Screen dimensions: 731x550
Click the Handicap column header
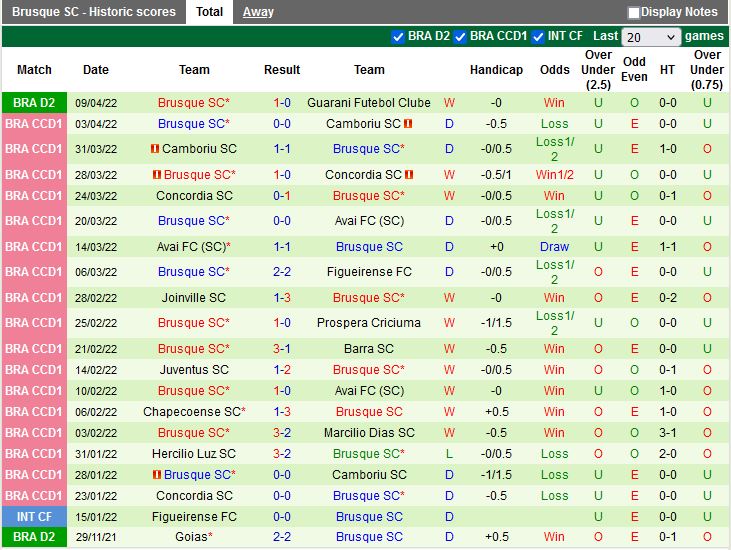click(x=496, y=70)
